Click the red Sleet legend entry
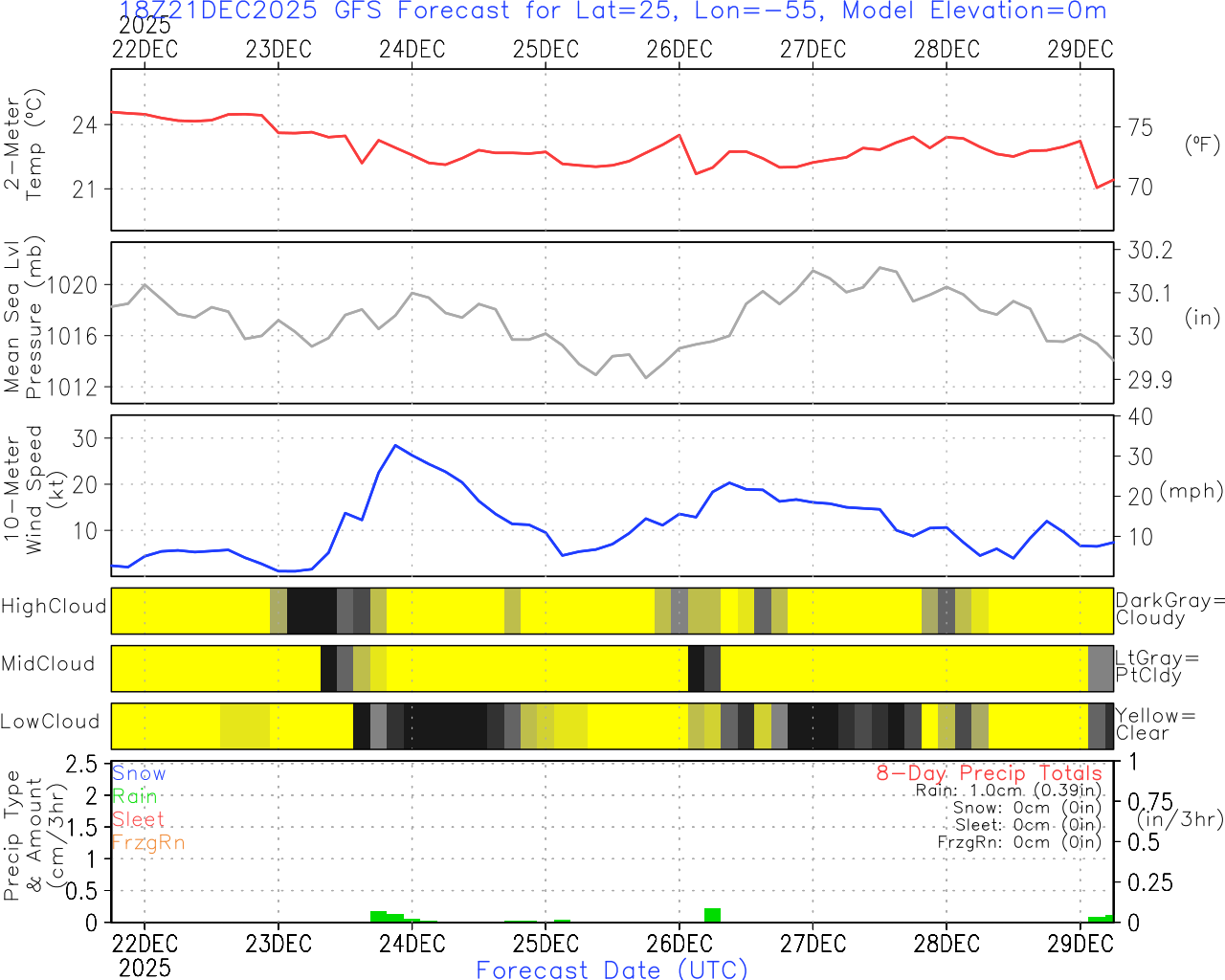 [138, 820]
